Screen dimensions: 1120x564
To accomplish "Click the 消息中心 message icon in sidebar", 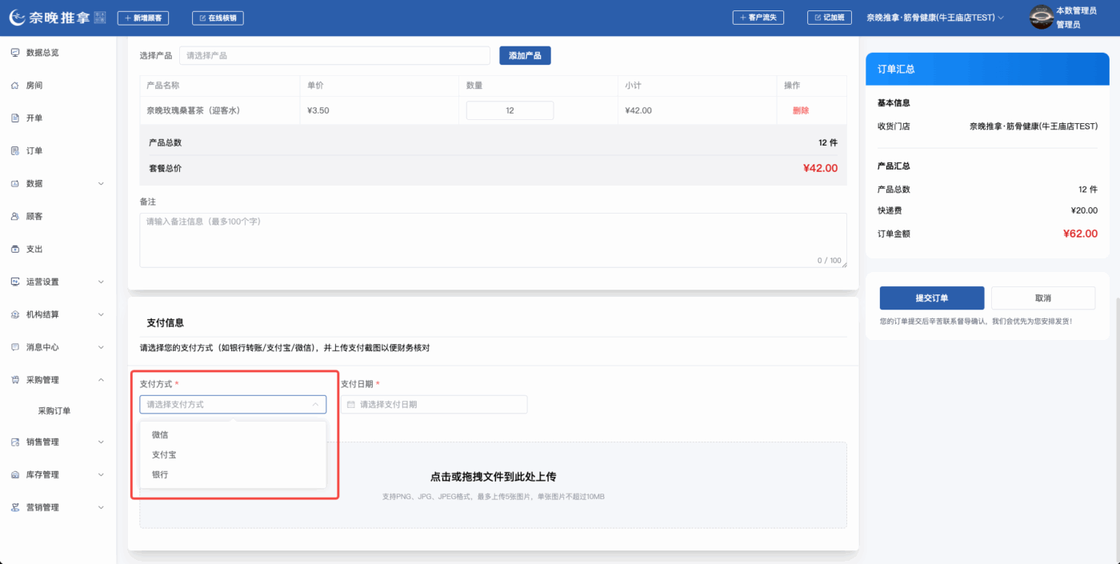I will (15, 348).
